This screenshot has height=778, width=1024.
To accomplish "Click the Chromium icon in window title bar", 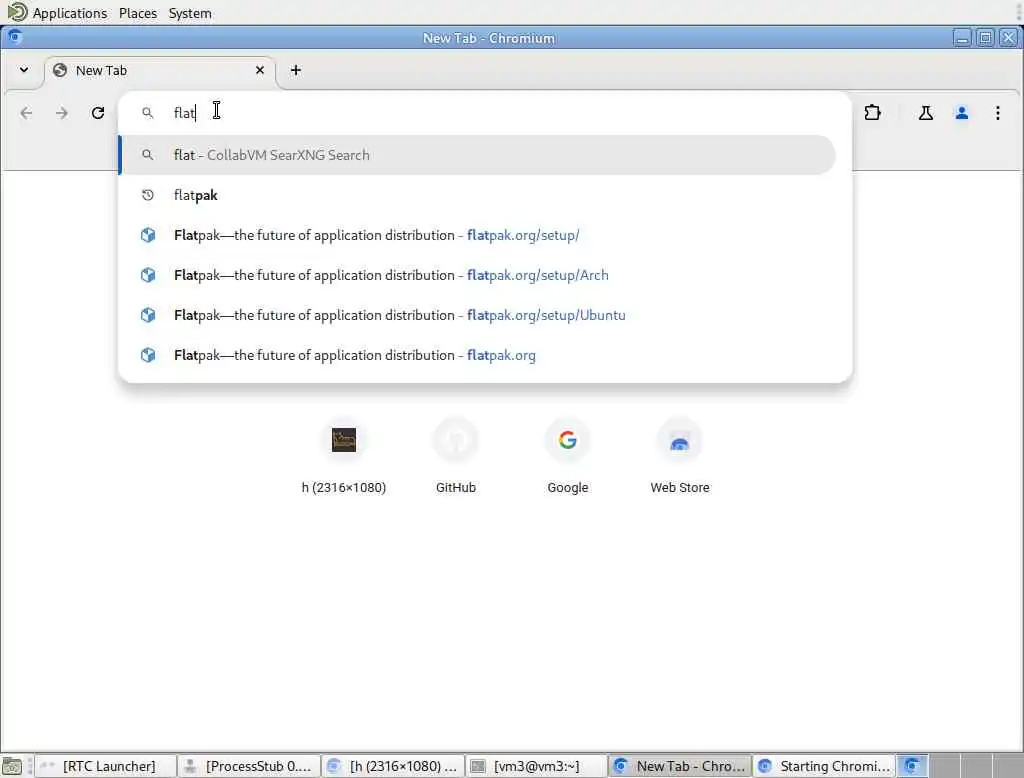I will click(x=14, y=37).
